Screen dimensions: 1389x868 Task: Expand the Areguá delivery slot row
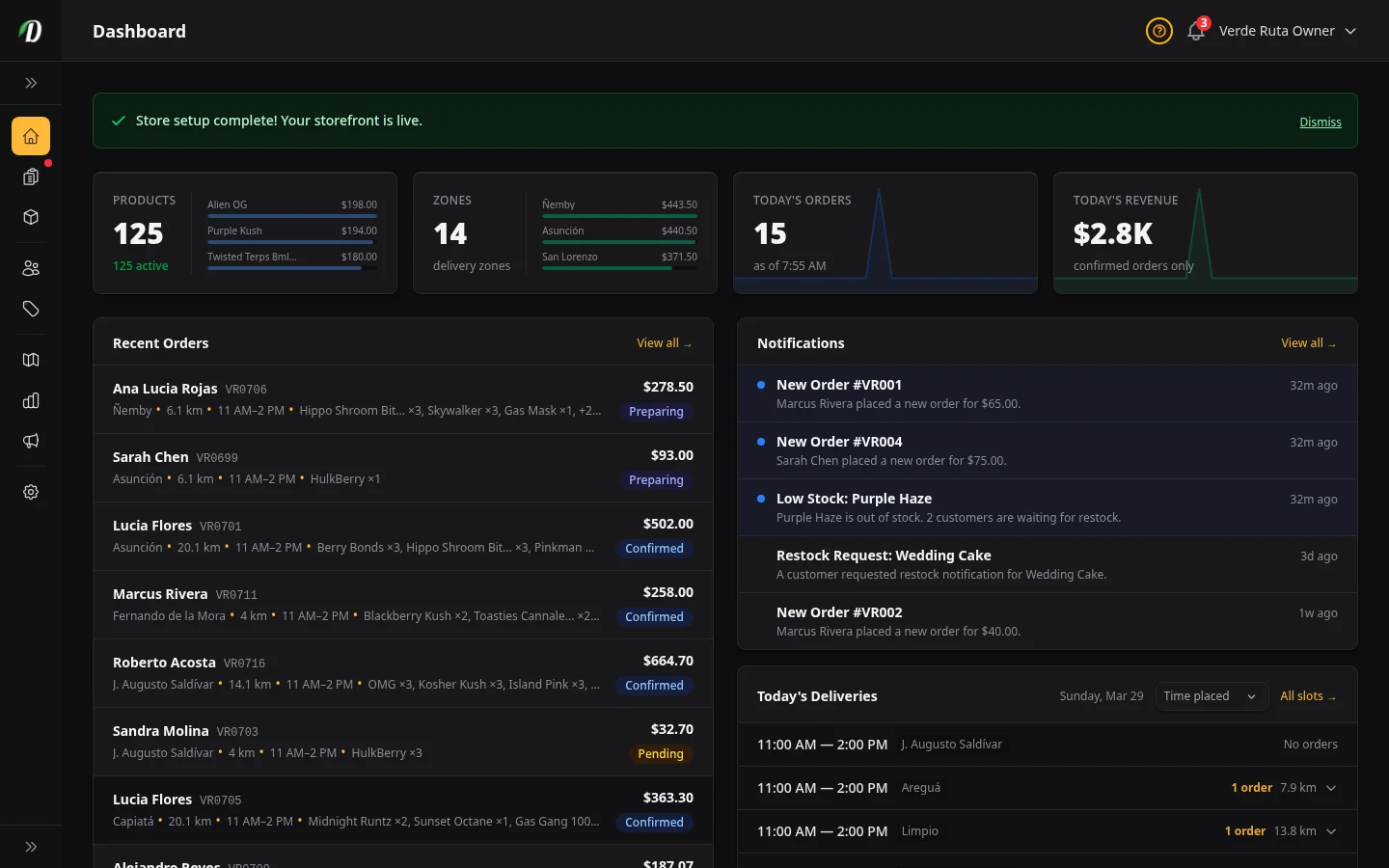1331,788
